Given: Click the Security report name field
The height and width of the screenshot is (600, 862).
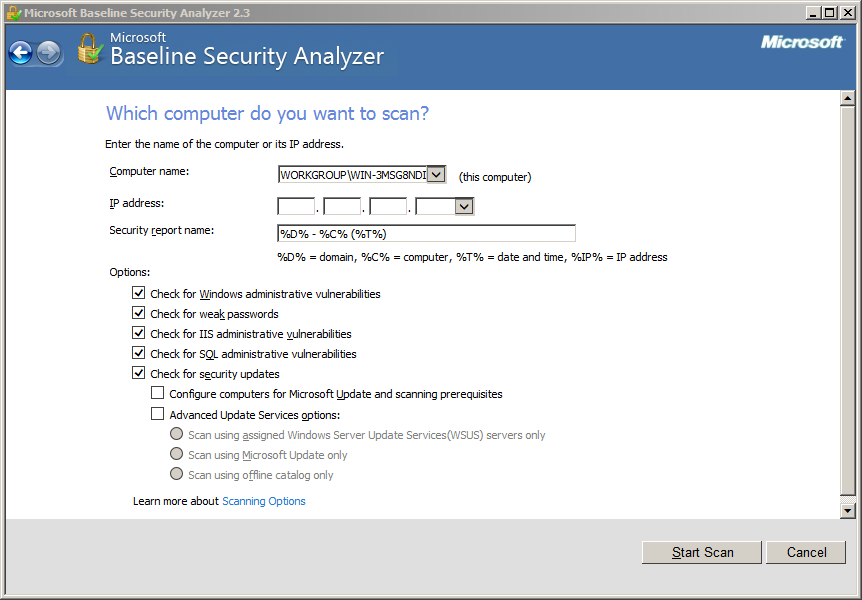Looking at the screenshot, I should pos(426,234).
